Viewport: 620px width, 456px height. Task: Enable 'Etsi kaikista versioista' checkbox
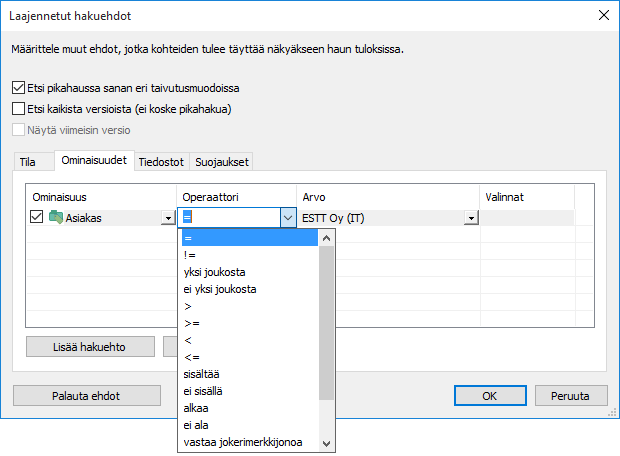click(x=18, y=108)
